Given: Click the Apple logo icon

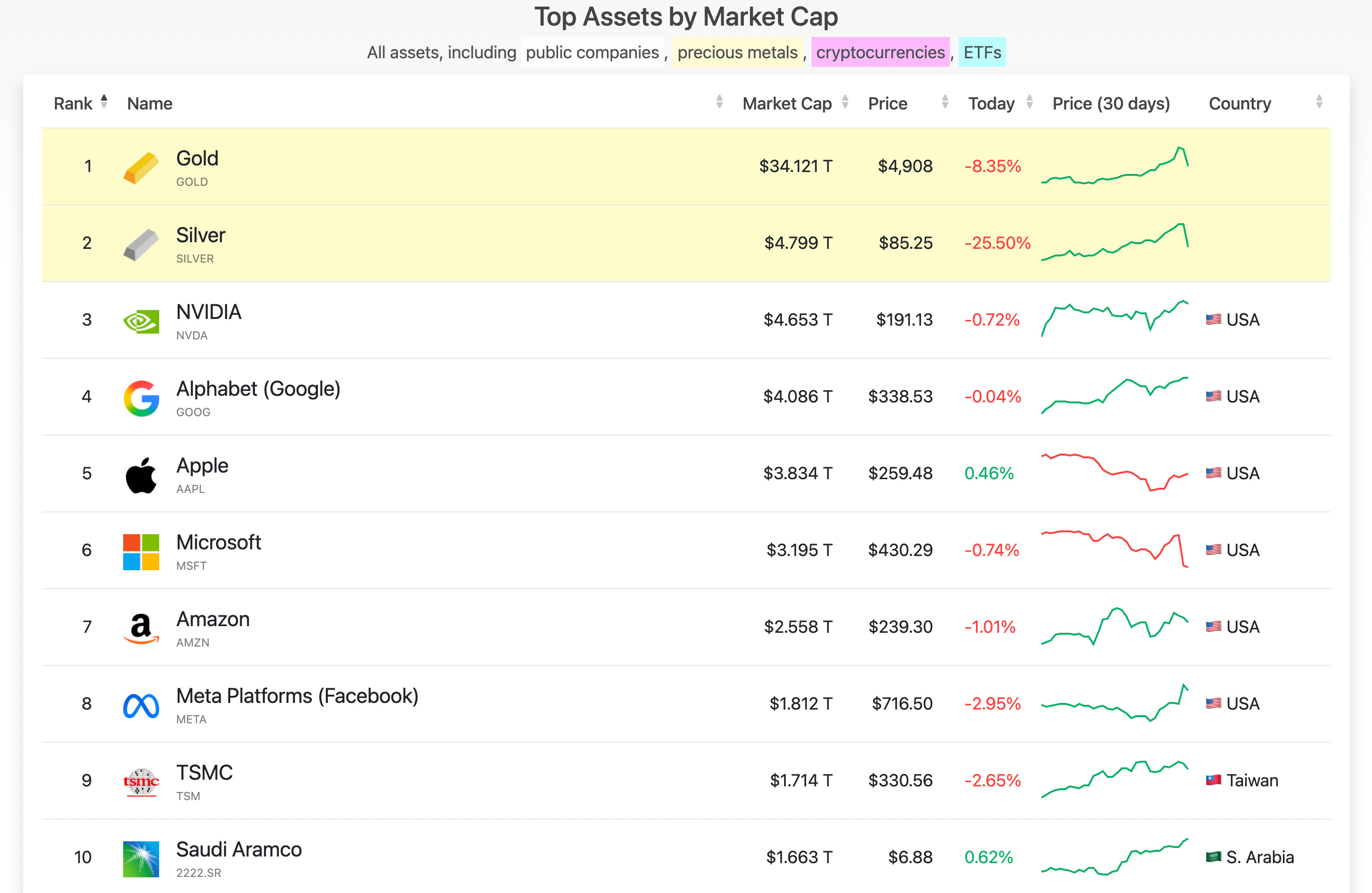Looking at the screenshot, I should (141, 475).
